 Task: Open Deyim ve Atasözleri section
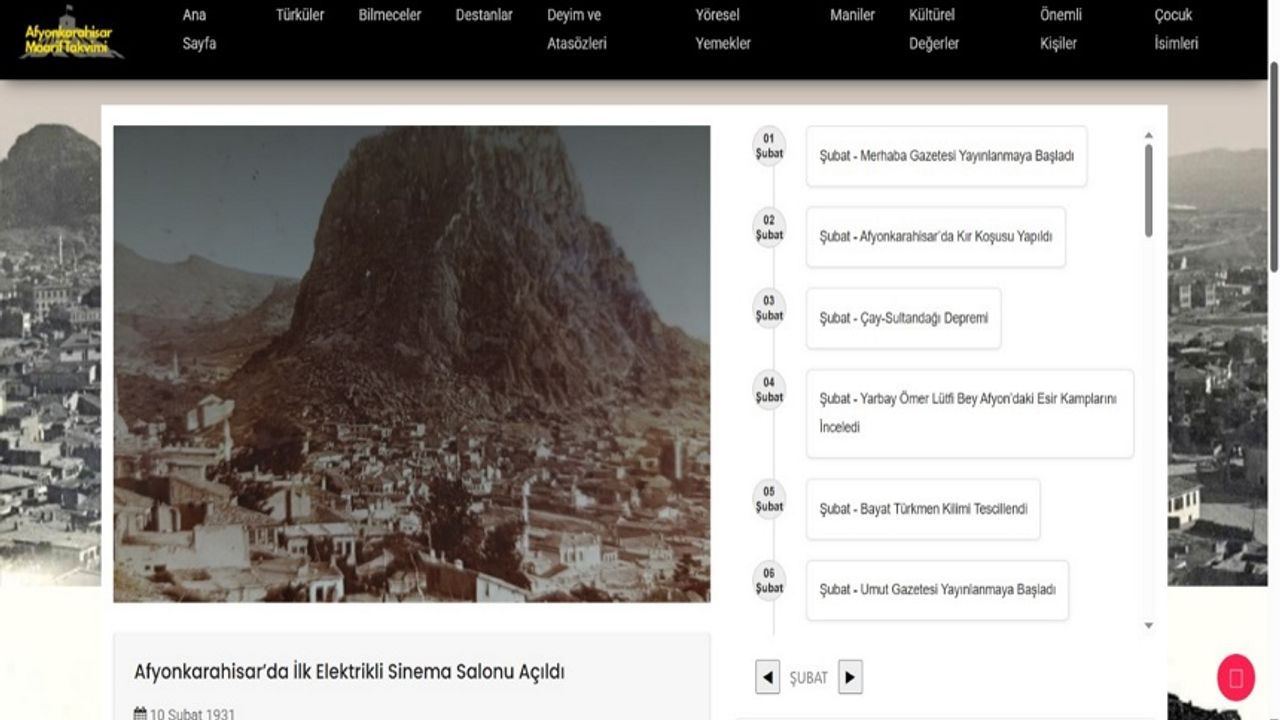[576, 29]
